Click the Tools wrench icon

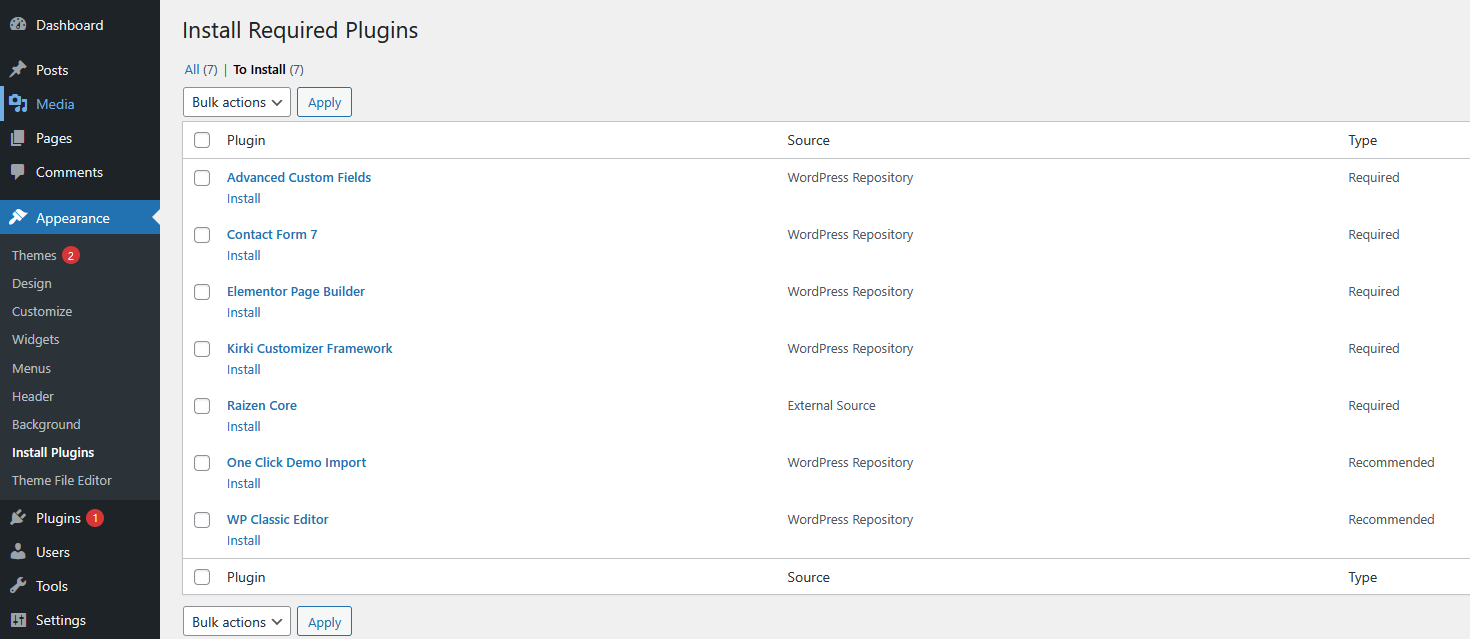[18, 586]
